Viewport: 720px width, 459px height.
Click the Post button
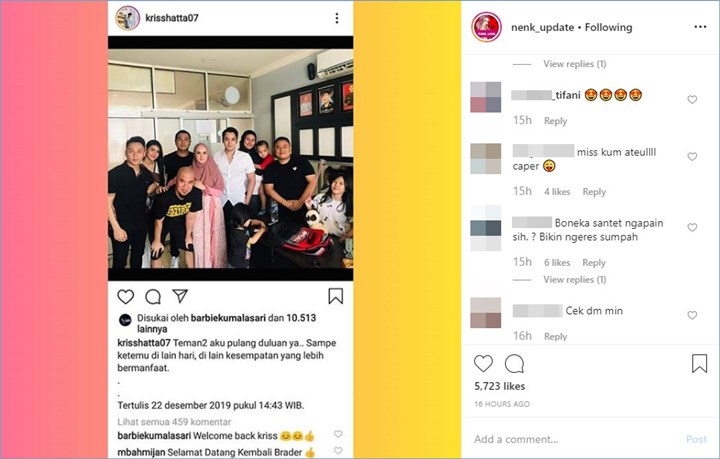(696, 439)
